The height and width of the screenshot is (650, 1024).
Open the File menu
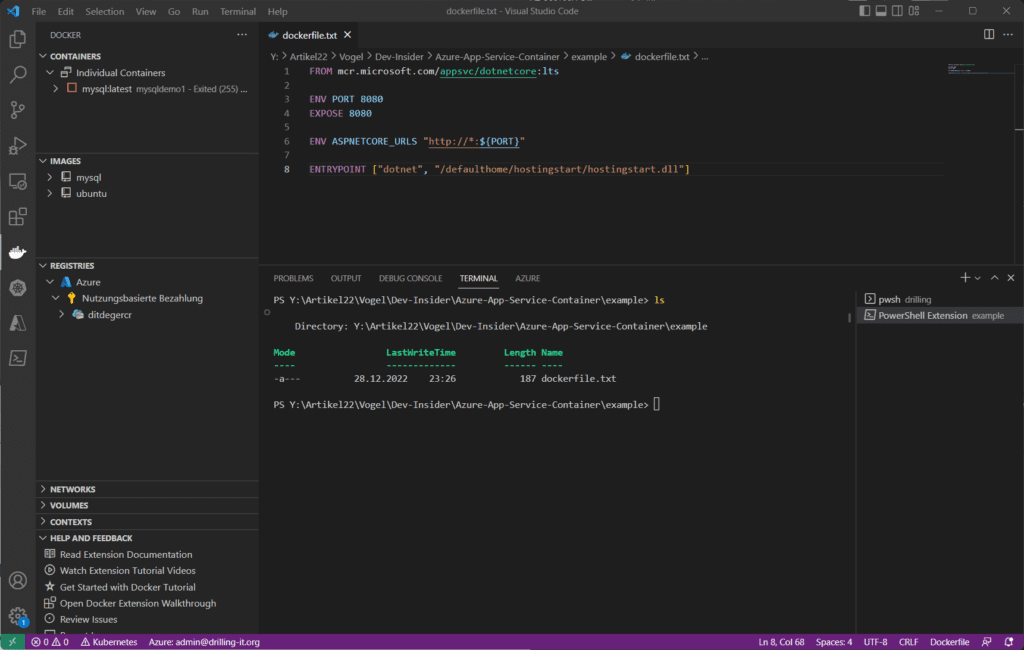39,11
